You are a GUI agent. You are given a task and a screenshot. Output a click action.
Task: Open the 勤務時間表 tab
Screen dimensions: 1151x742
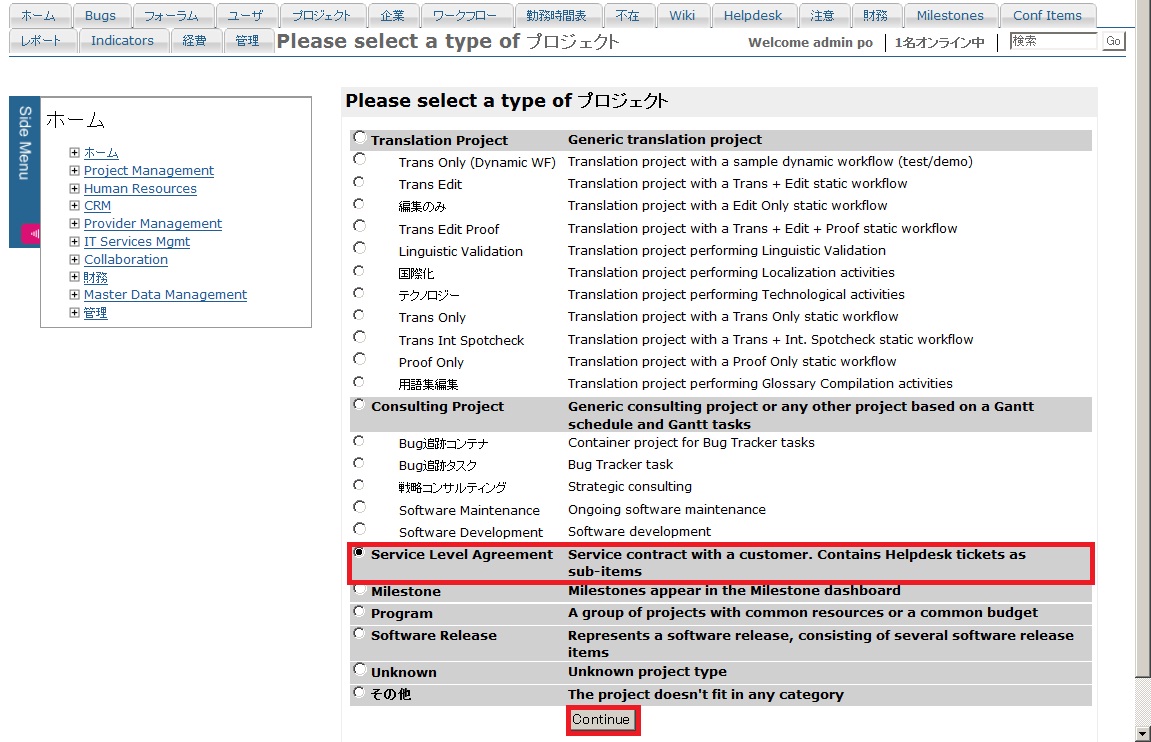coord(556,15)
